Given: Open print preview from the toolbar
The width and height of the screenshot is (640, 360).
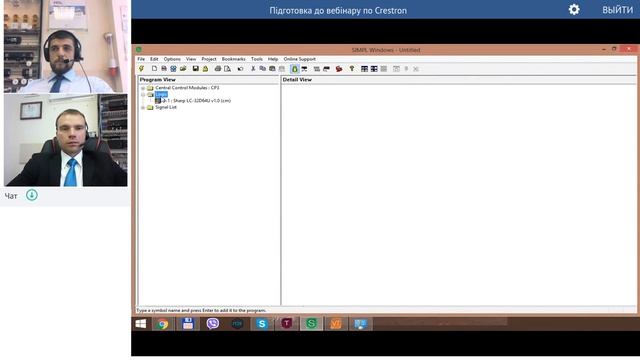Looking at the screenshot, I should (x=227, y=69).
